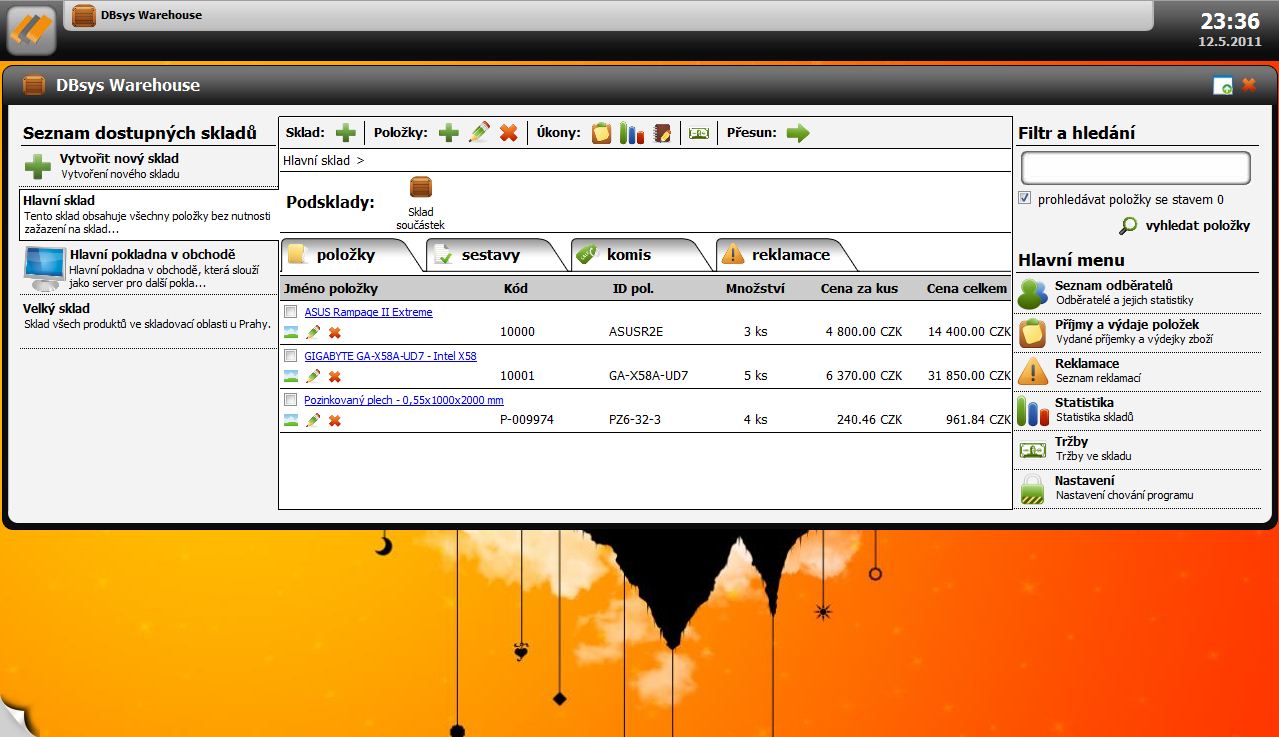1279x737 pixels.
Task: Click the red X delete icon in Položky toolbar
Action: [x=508, y=133]
